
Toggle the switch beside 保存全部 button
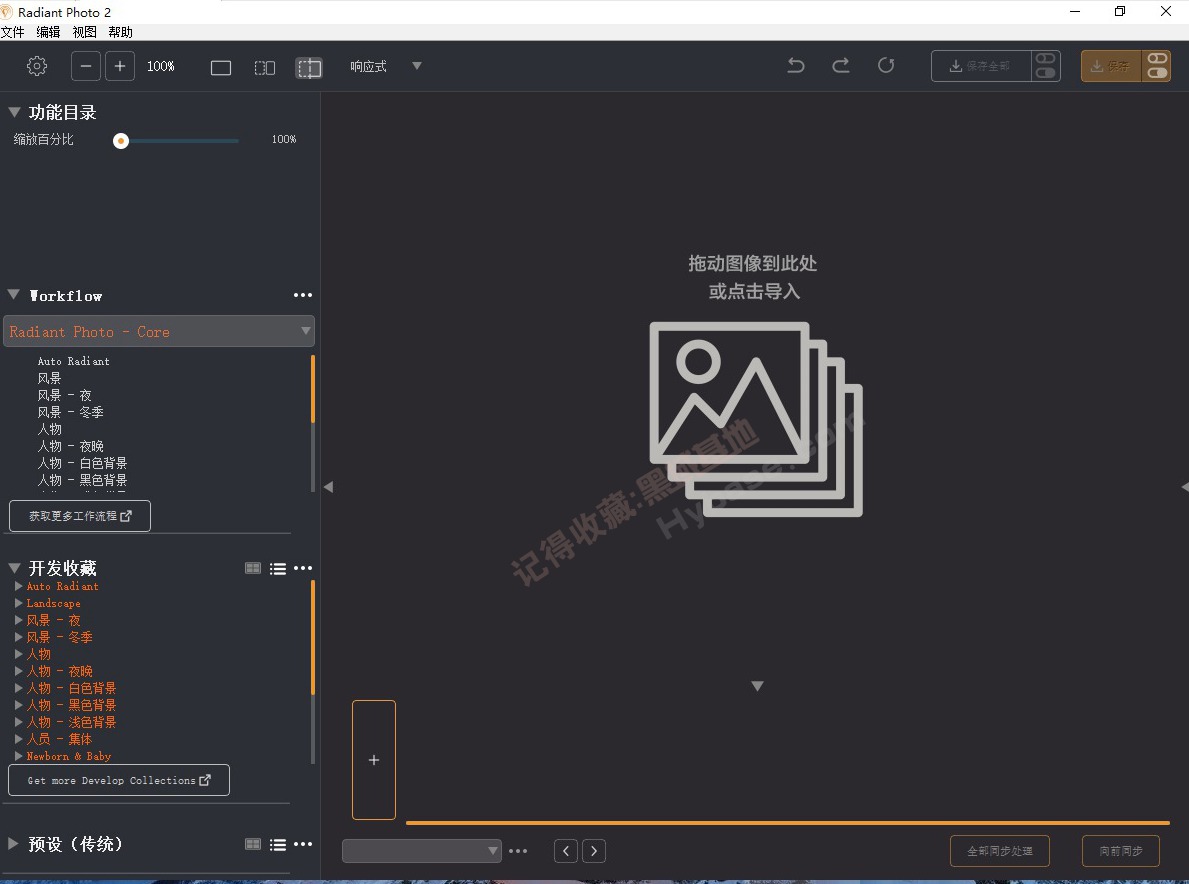[1046, 66]
